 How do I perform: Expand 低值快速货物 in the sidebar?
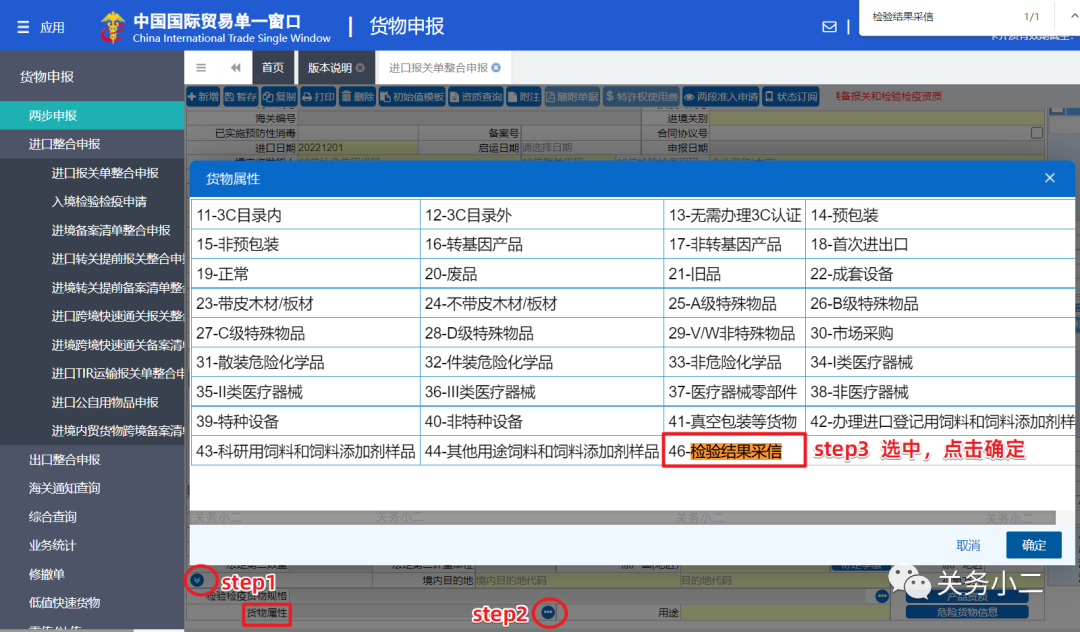[92, 602]
